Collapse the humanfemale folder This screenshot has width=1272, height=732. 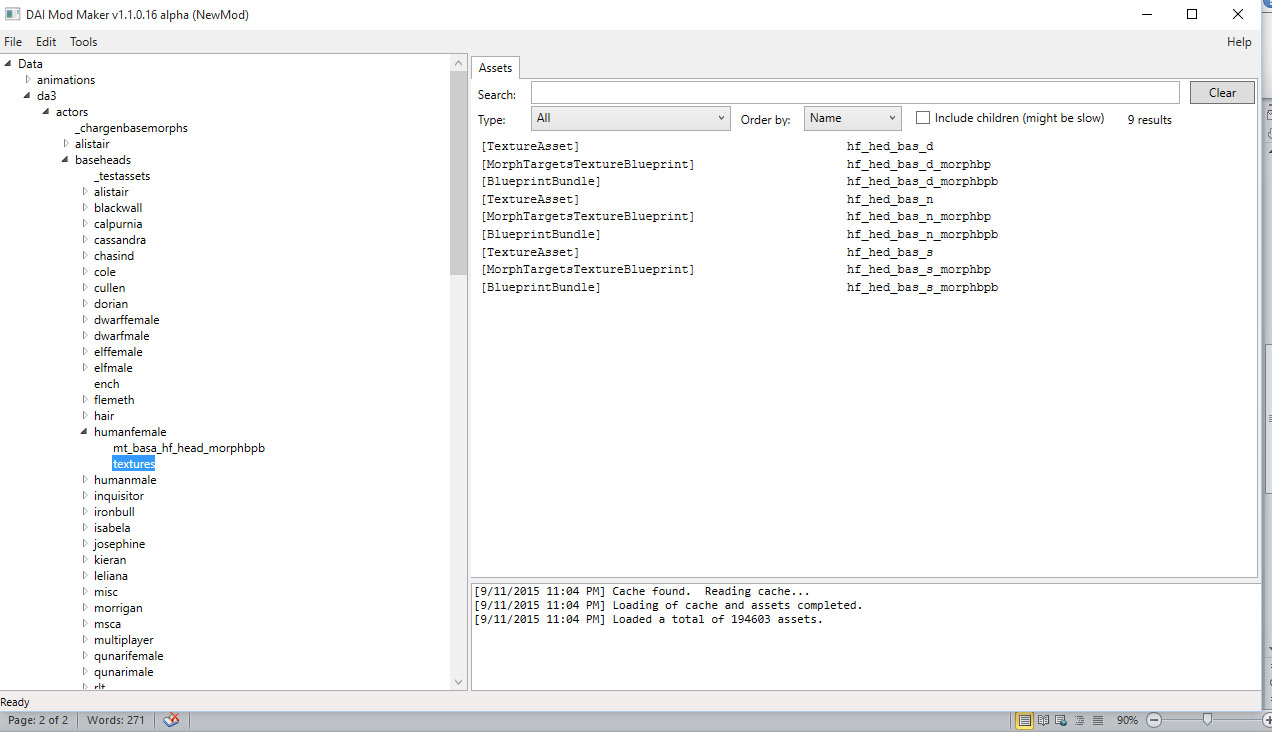85,432
